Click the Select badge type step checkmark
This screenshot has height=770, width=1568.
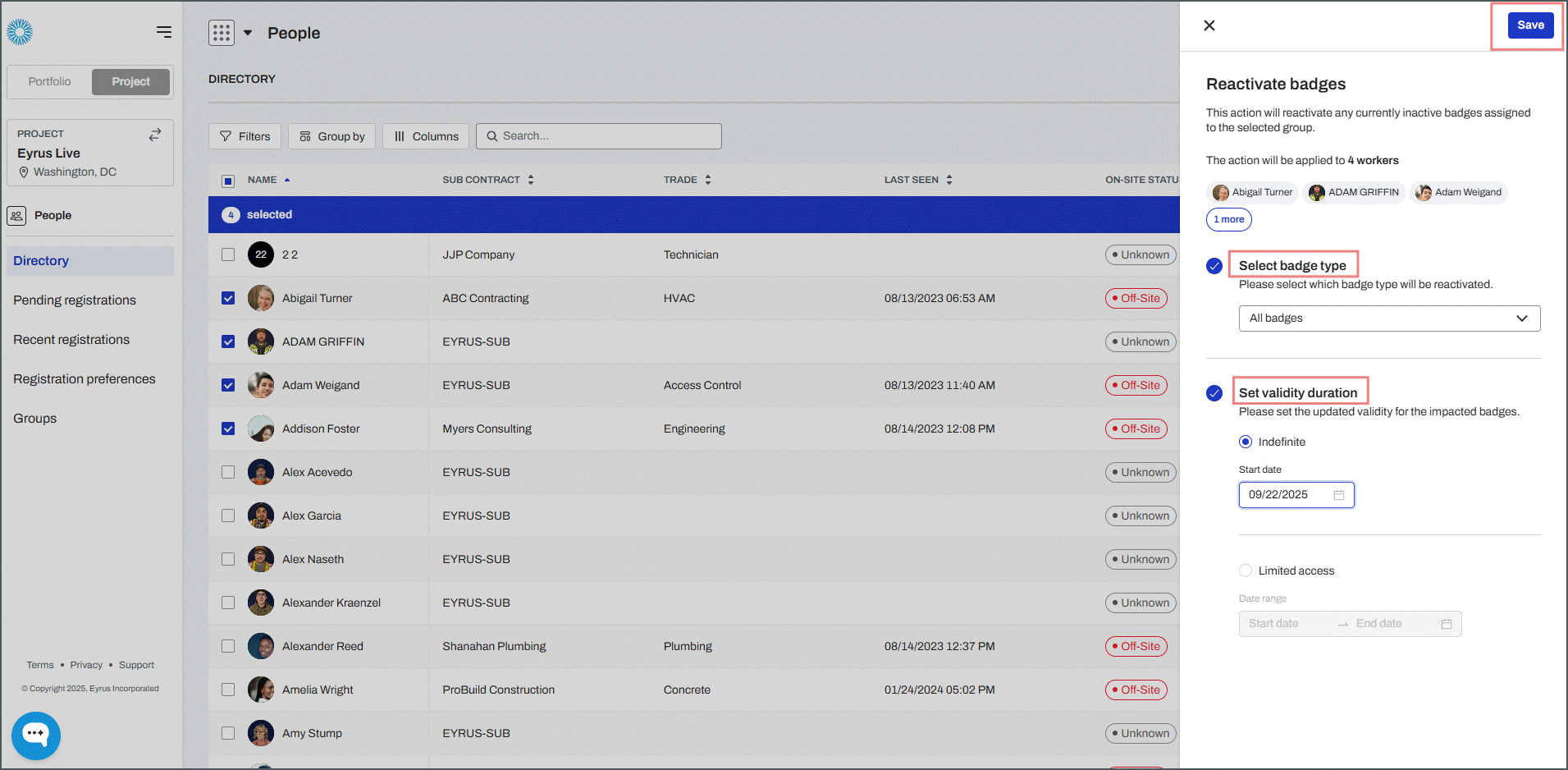[1214, 266]
